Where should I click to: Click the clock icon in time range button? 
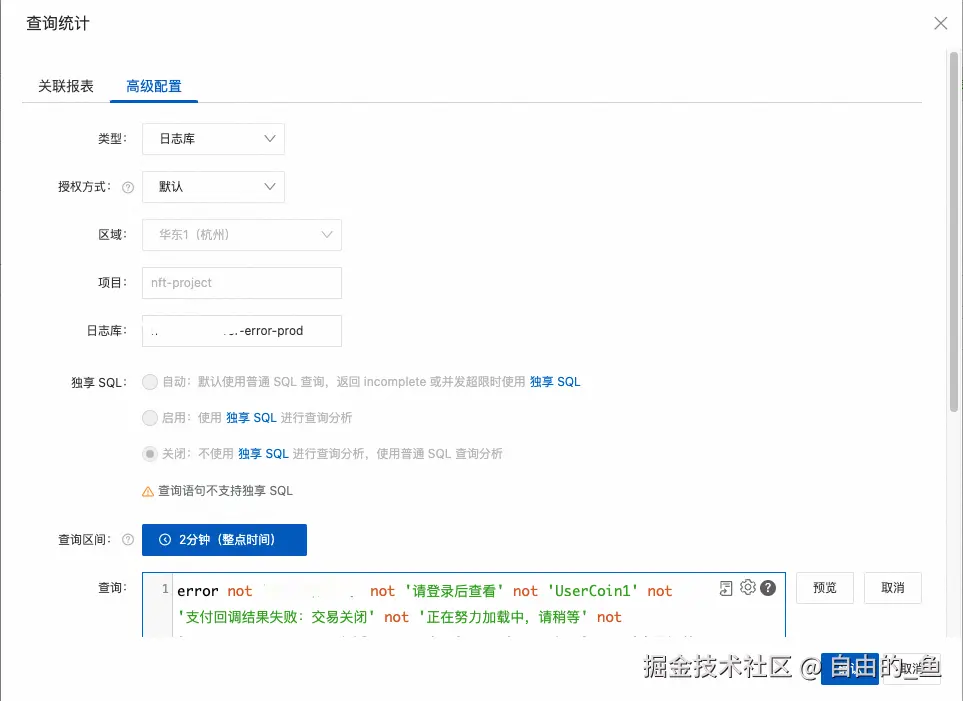(x=165, y=539)
